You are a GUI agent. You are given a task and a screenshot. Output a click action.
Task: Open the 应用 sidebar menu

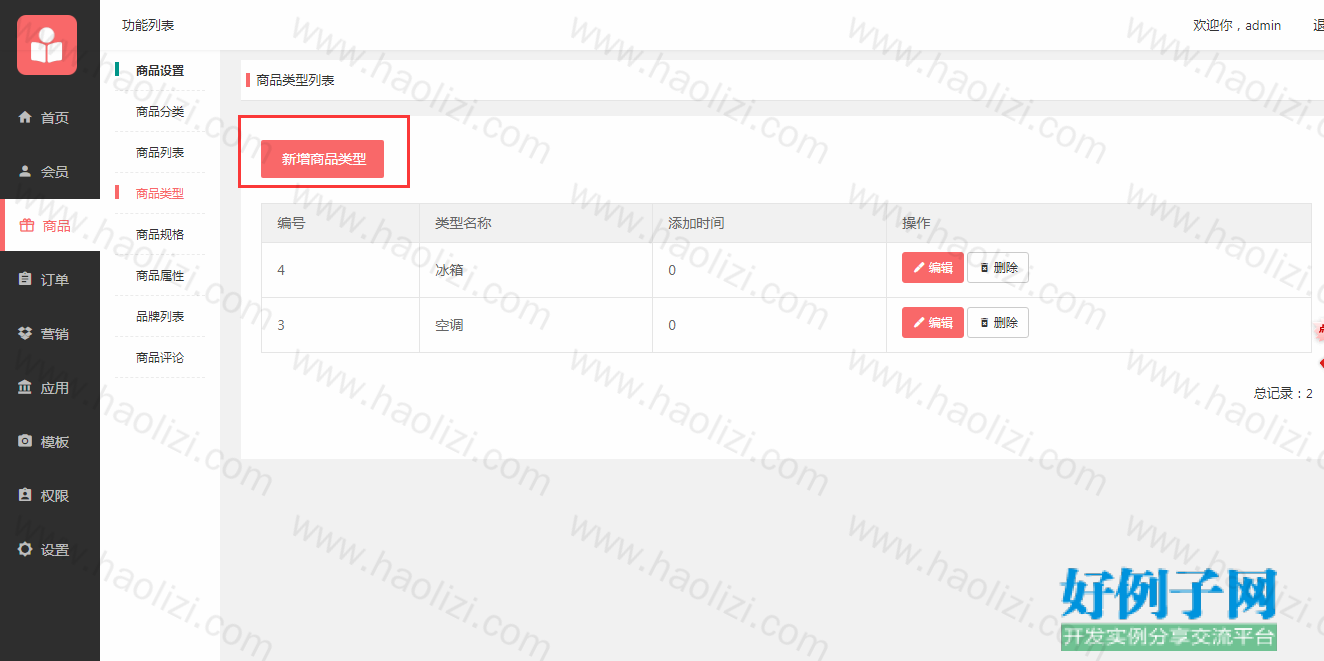point(50,387)
